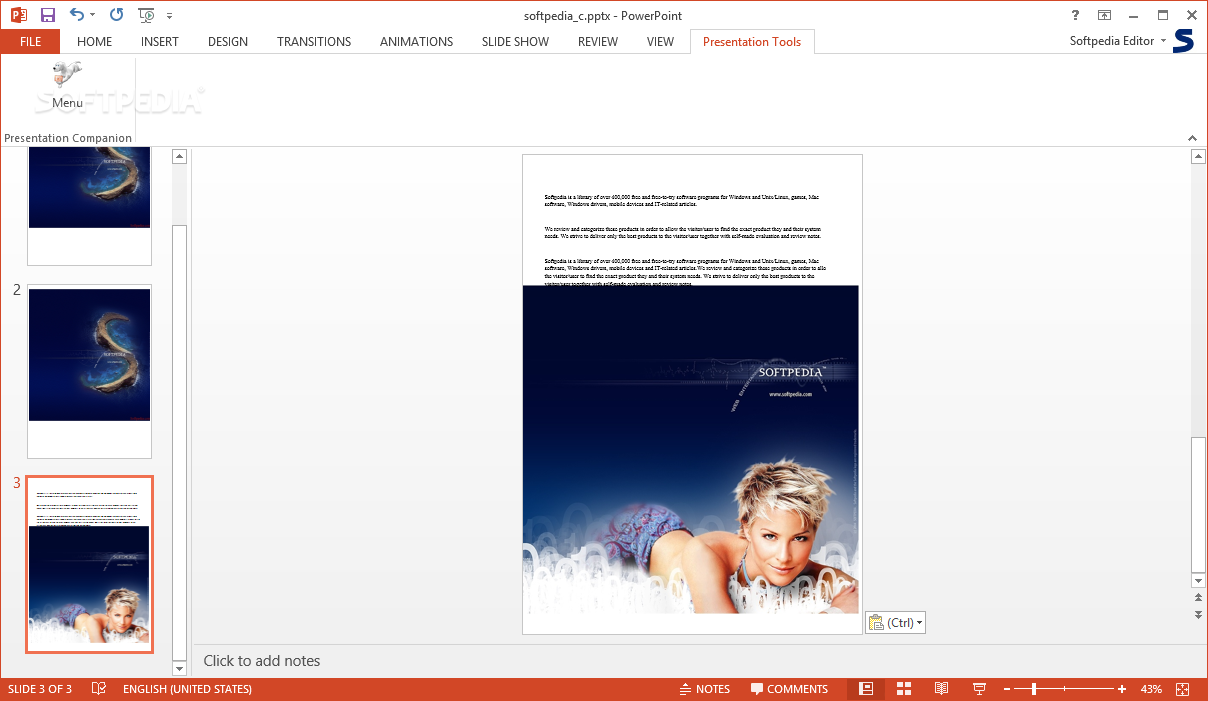
Task: Click slide editor scroll down arrow
Action: click(x=1198, y=581)
